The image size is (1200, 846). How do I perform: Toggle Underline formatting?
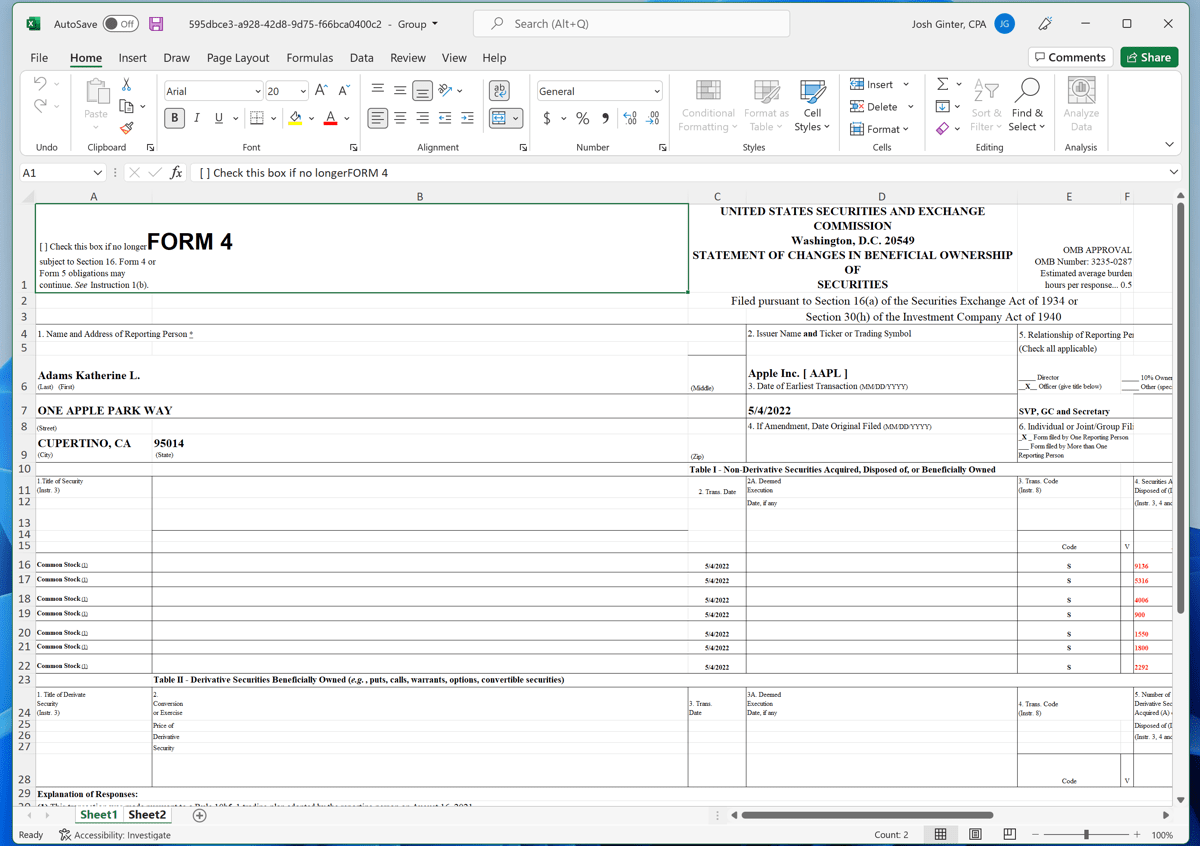click(219, 118)
